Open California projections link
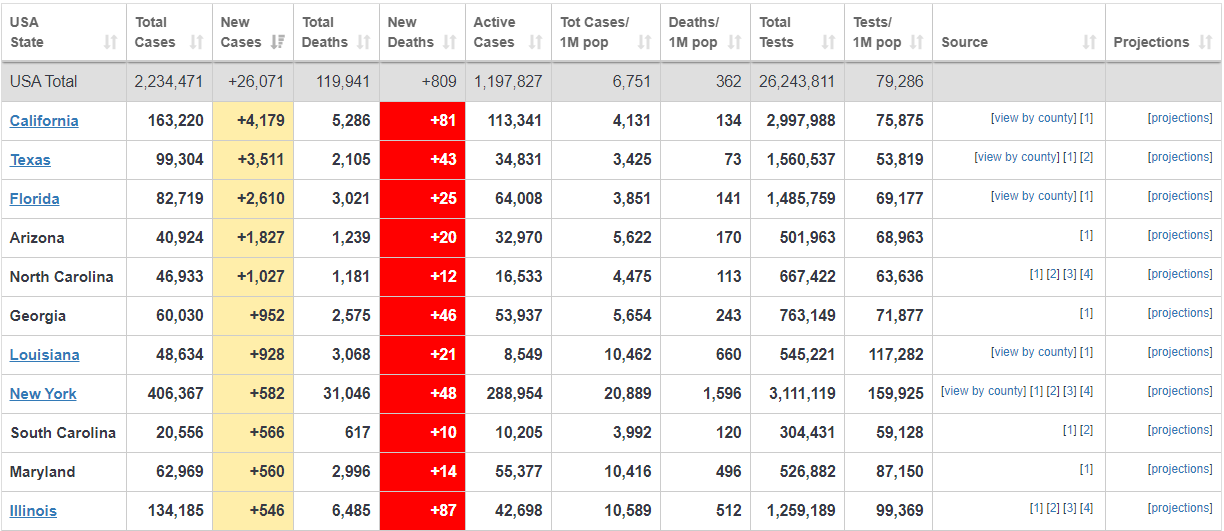 (1180, 118)
